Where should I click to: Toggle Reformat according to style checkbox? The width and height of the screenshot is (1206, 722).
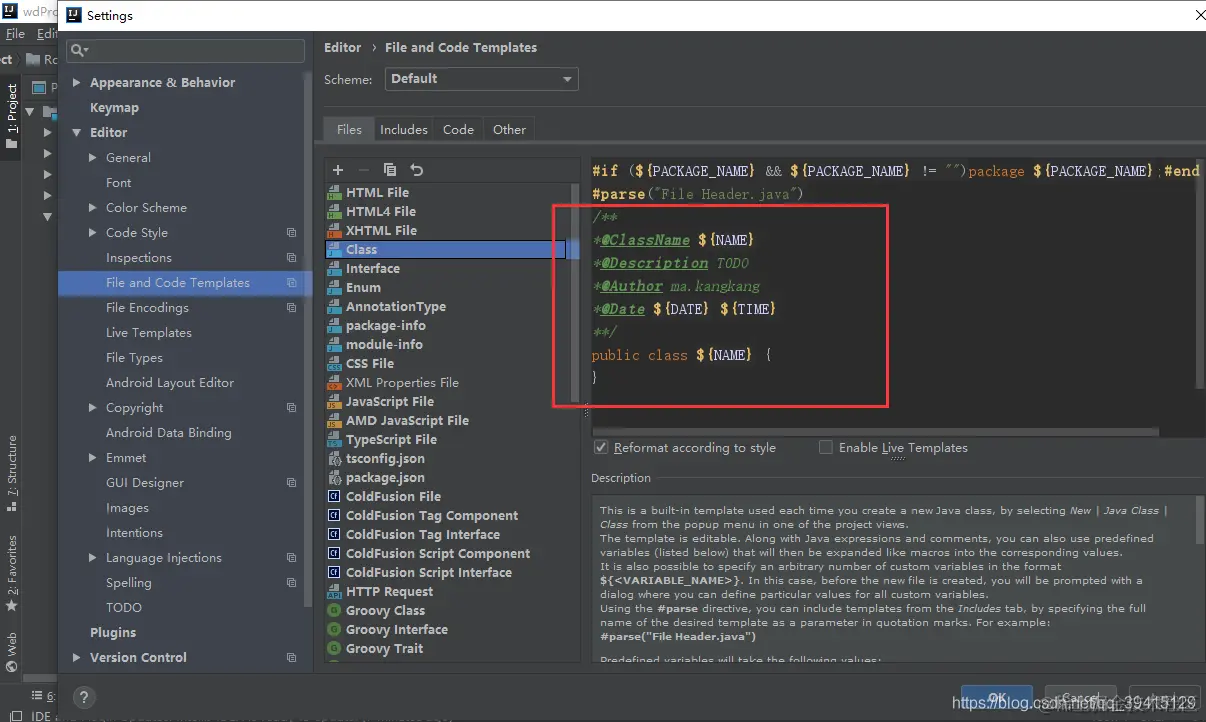[x=601, y=447]
